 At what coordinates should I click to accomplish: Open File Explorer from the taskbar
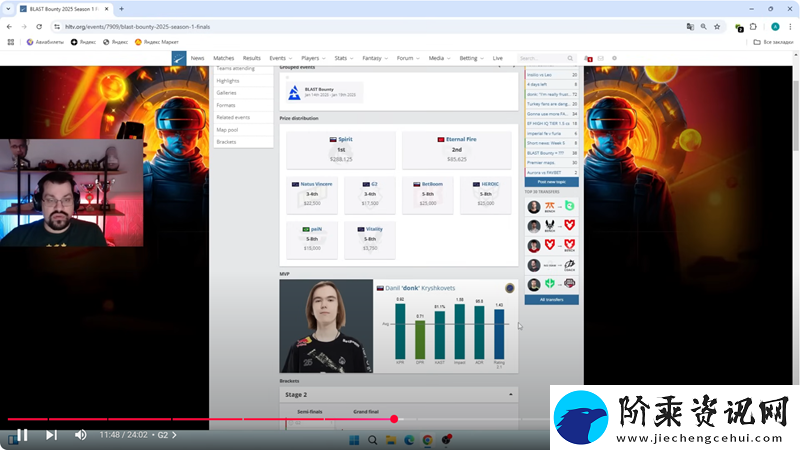coord(391,440)
